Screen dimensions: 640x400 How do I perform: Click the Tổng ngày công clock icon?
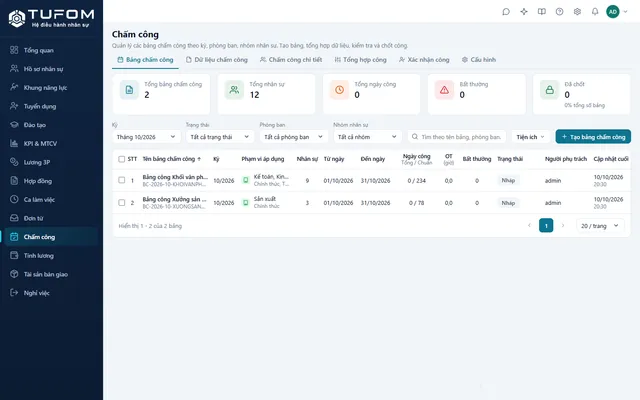pos(339,90)
